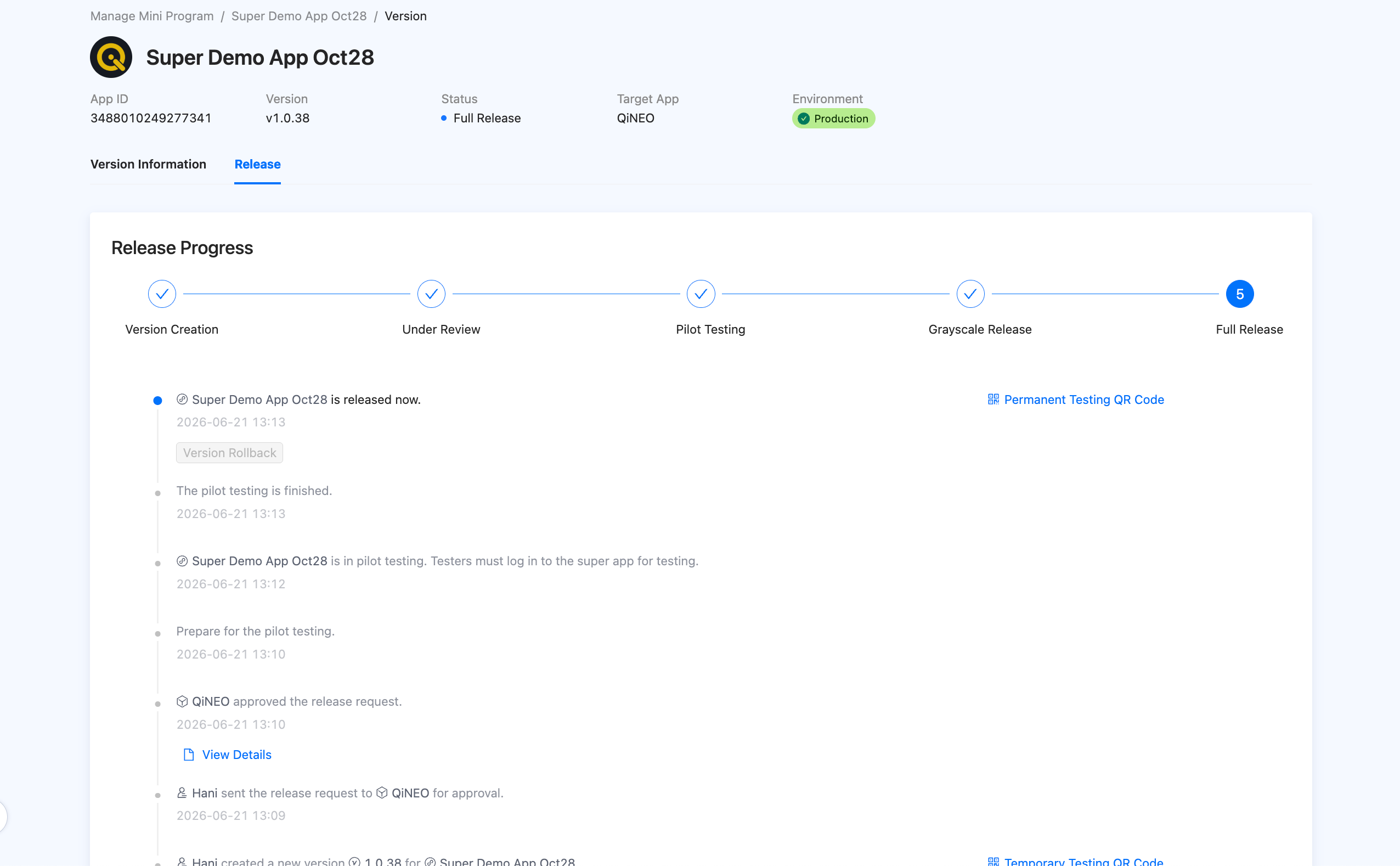Click mini program icon in pilot testing entry

[x=182, y=561]
